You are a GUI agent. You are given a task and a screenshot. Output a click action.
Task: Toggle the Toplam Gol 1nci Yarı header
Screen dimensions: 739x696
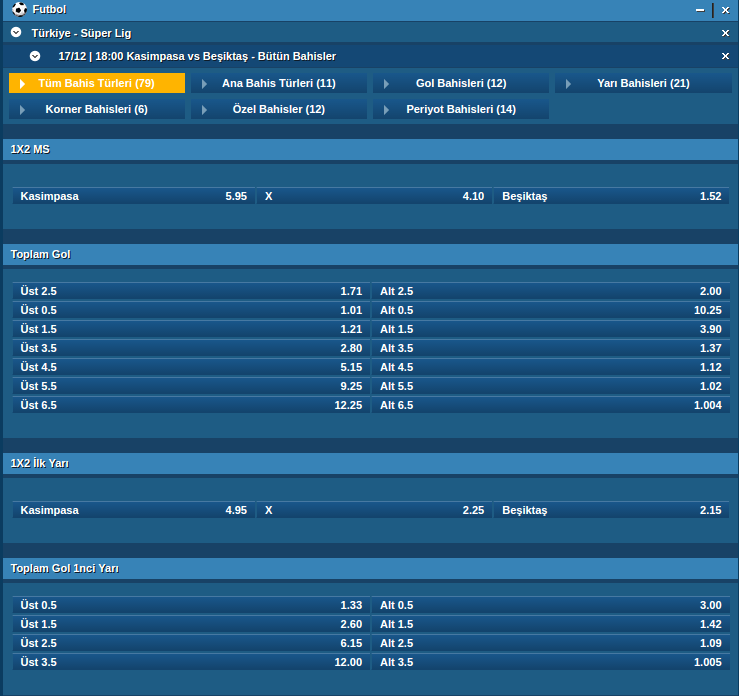pos(370,569)
